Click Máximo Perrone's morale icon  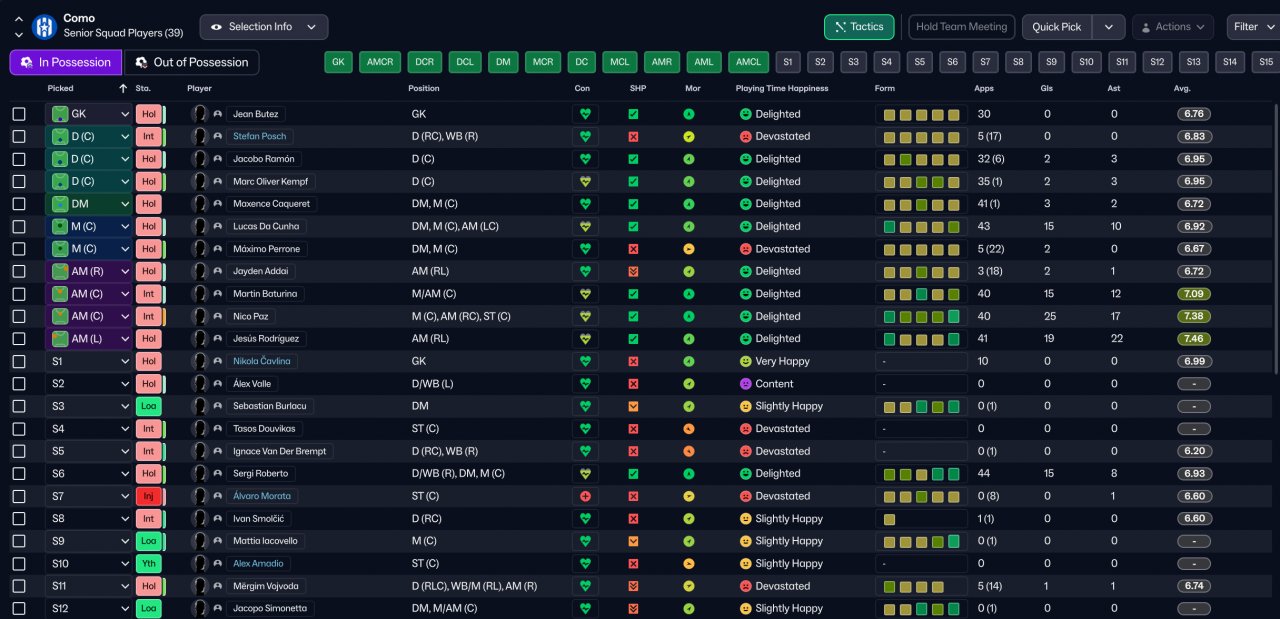(689, 249)
